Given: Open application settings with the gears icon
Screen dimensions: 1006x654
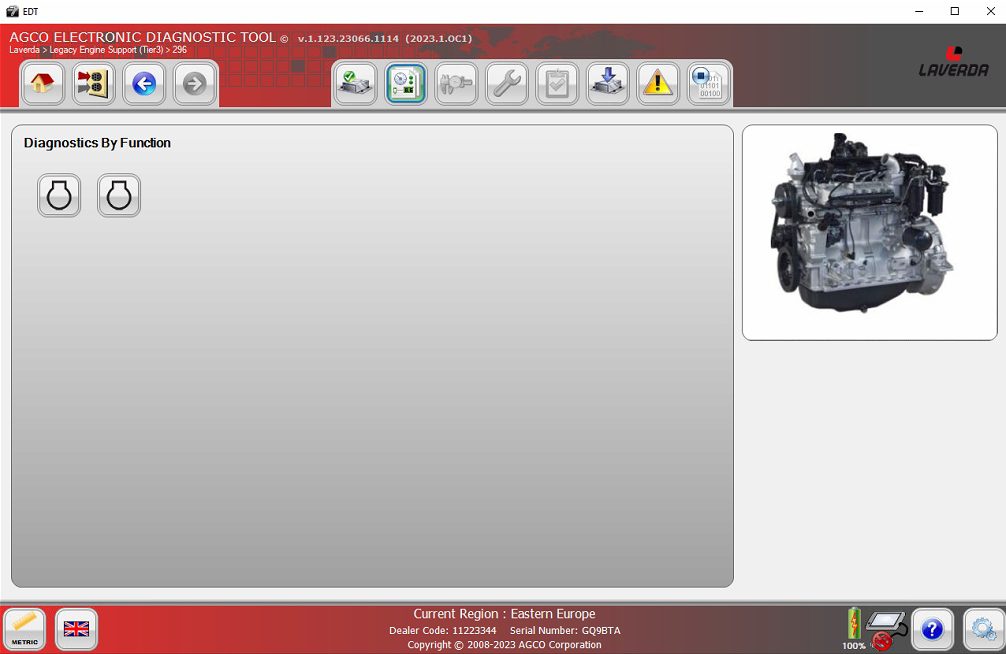Looking at the screenshot, I should (980, 629).
